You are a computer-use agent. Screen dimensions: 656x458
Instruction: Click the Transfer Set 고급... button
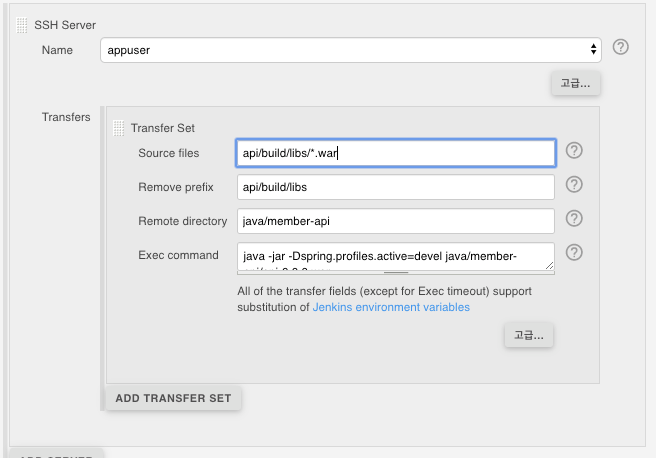[529, 335]
